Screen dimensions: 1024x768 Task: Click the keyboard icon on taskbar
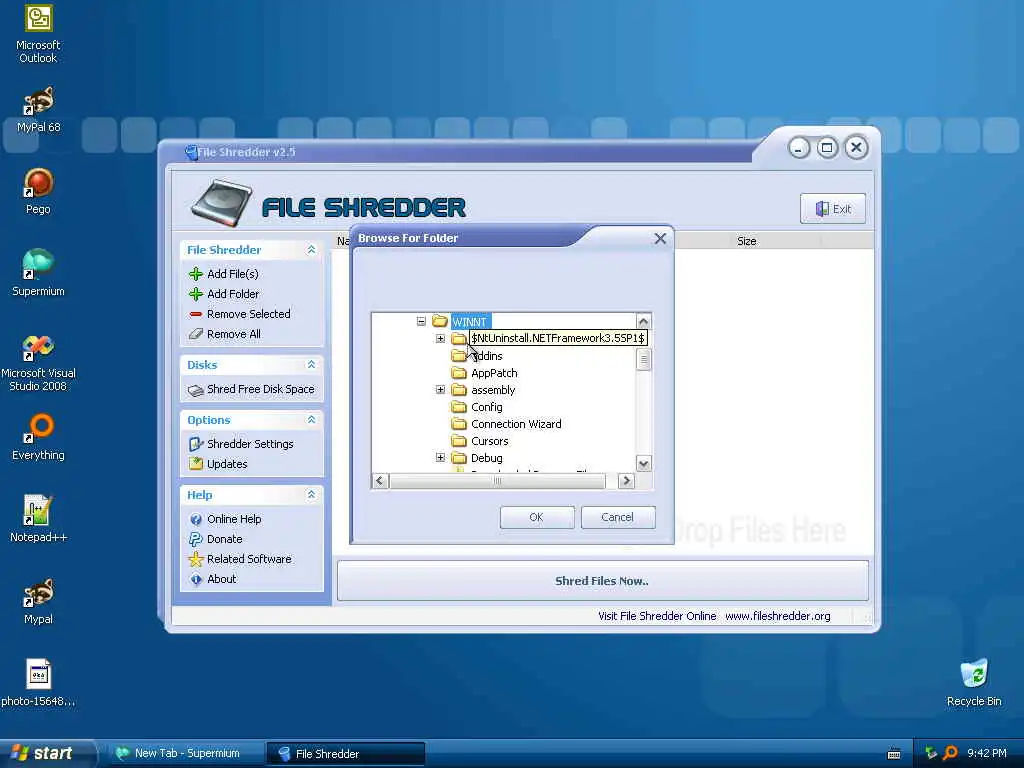pos(894,754)
